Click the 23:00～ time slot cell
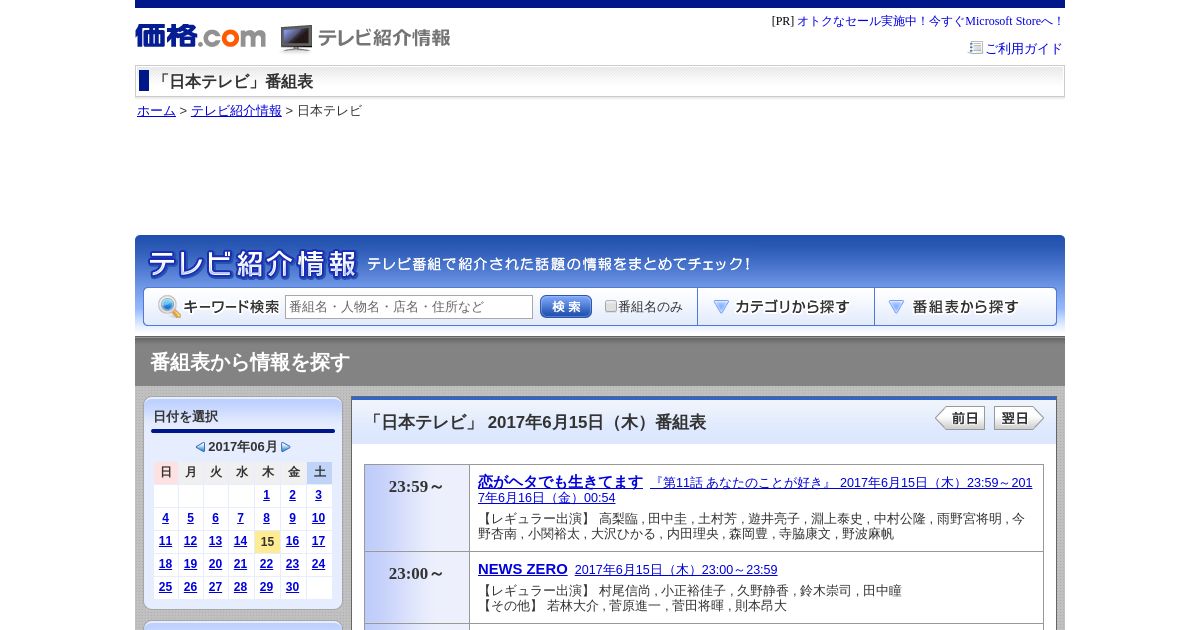 click(417, 588)
